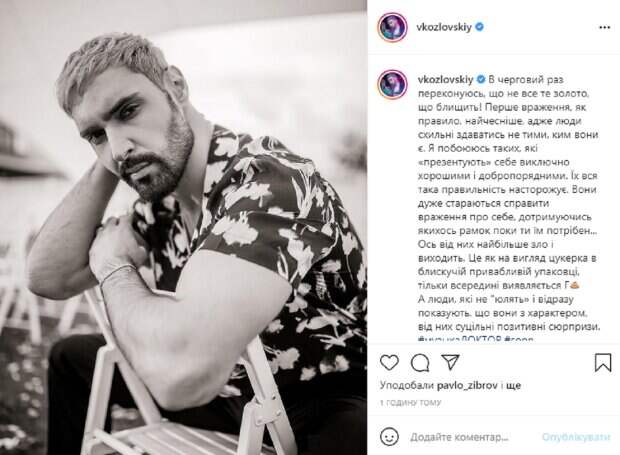Viewport: 620px width, 455px height.
Task: Open the three-dots more options menu
Action: point(605,27)
